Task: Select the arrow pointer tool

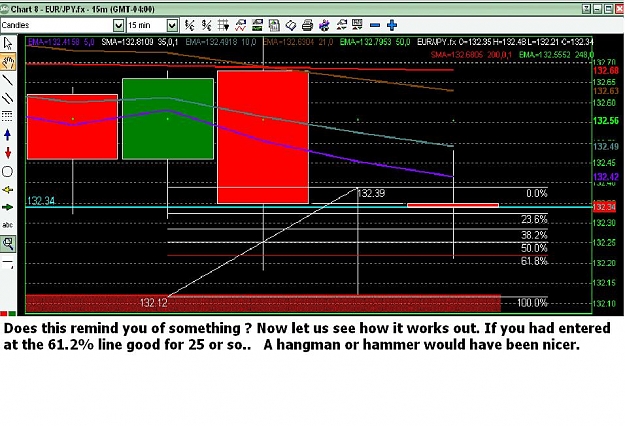Action: 8,43
